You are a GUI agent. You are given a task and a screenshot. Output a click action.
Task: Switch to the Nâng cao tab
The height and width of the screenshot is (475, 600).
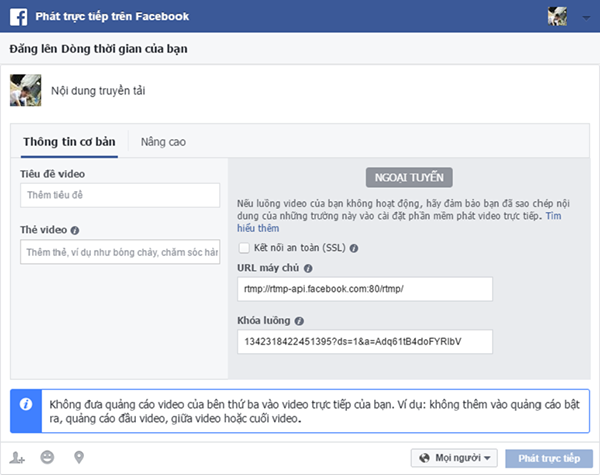(x=163, y=142)
